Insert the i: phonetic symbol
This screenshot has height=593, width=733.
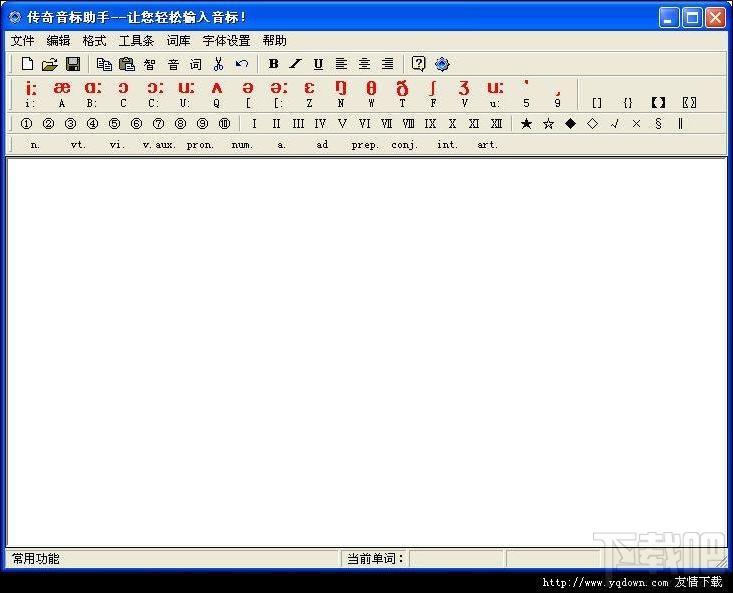tap(31, 94)
